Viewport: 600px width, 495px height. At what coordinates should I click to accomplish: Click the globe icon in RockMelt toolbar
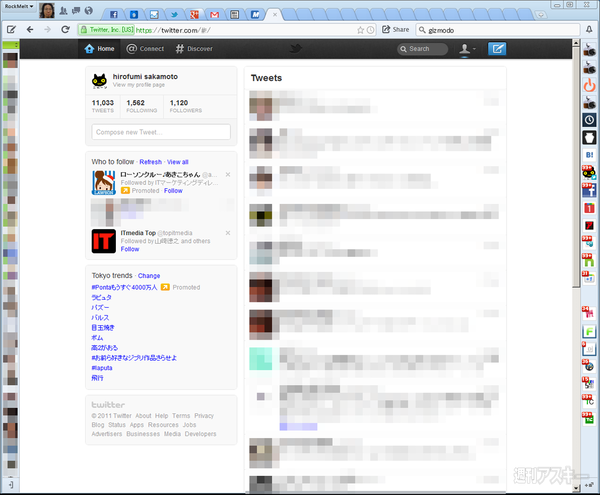point(88,11)
